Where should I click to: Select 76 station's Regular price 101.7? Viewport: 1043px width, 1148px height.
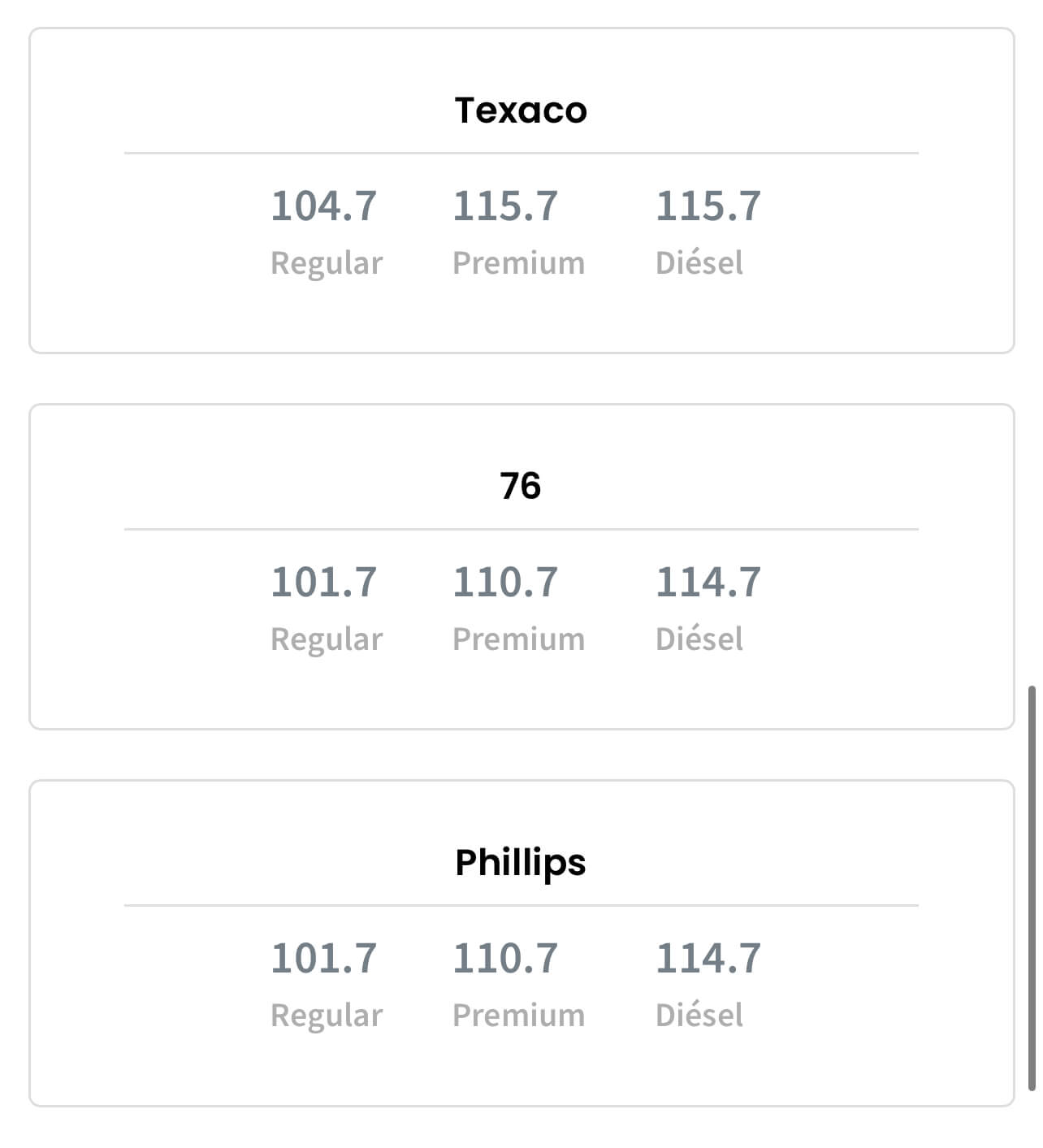pos(323,582)
